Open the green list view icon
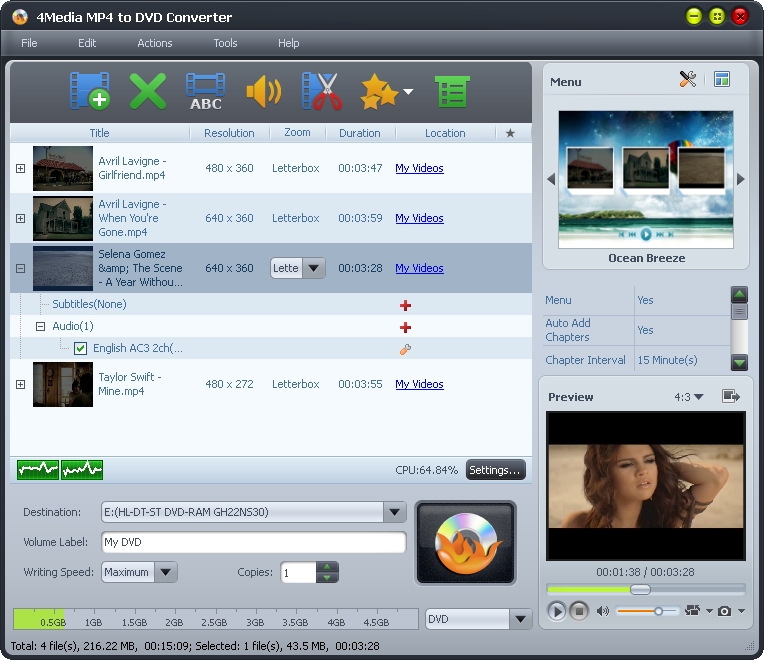Viewport: 764px width, 660px height. click(x=452, y=91)
